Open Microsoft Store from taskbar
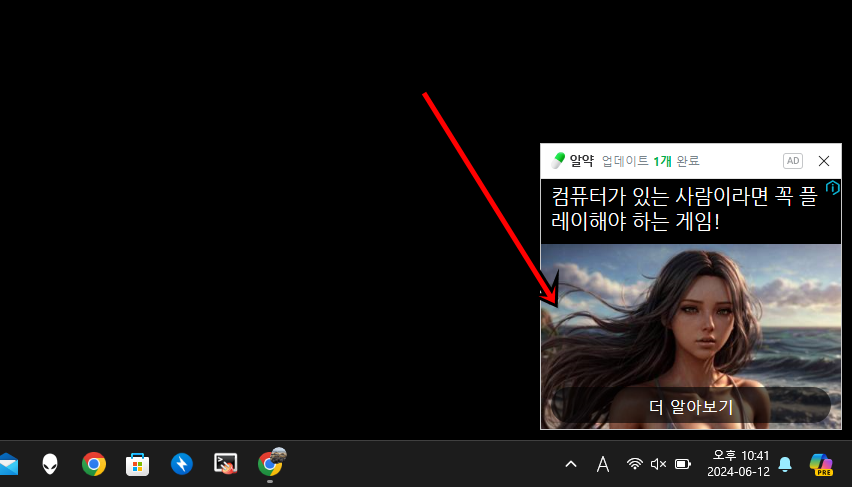This screenshot has height=487, width=852. click(137, 465)
